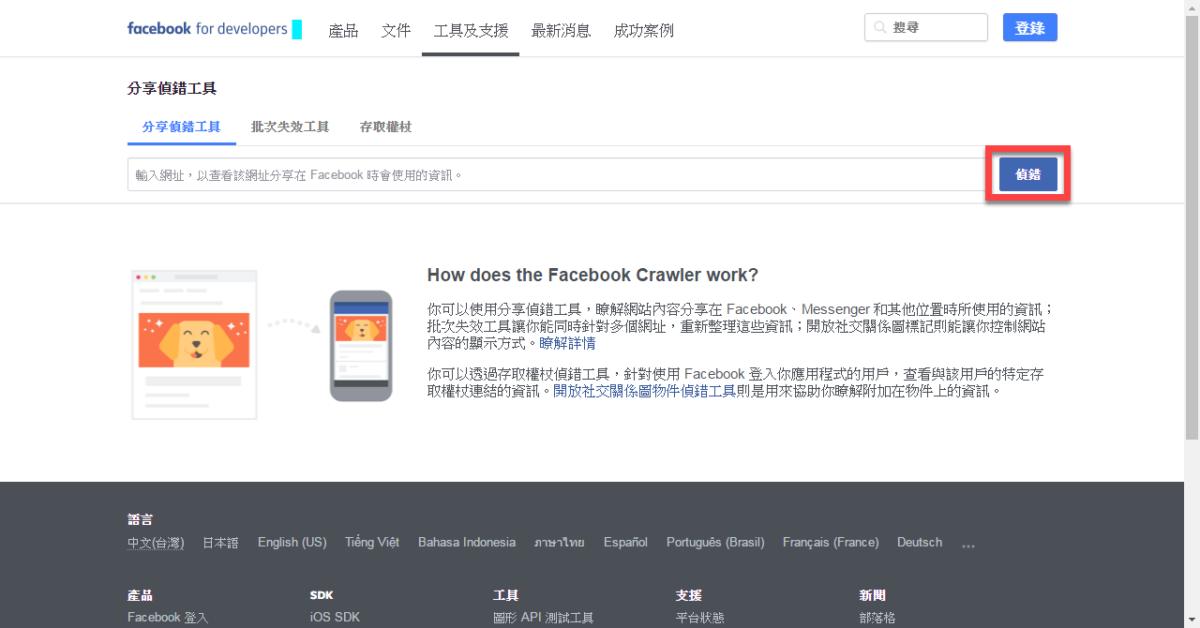
Task: Click the "How does the Facebook Crawler work?" heading
Action: [x=593, y=275]
